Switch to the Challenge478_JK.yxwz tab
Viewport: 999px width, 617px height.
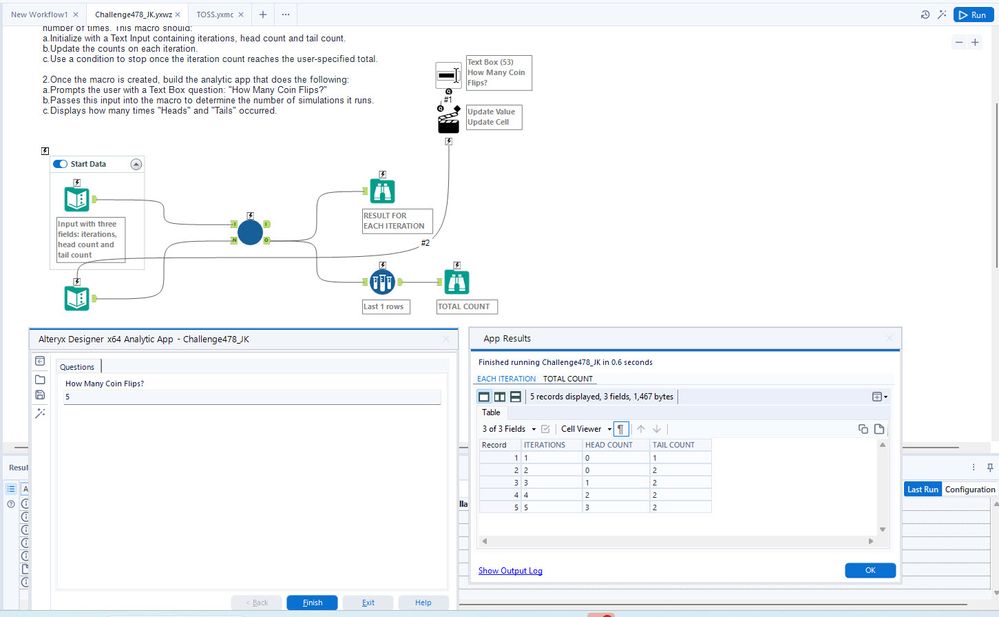click(133, 14)
